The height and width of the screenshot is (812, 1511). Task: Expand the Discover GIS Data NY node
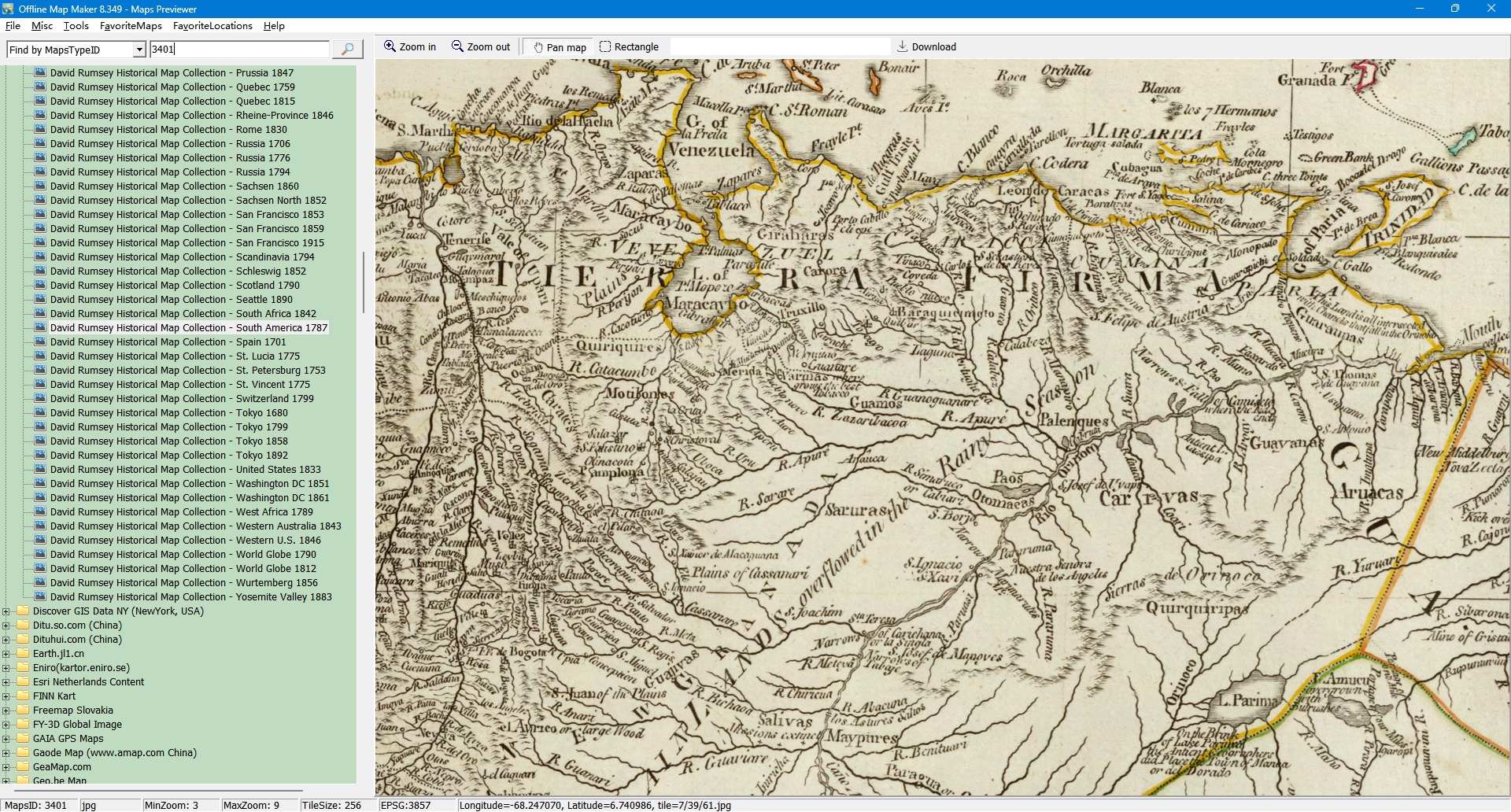tap(6, 611)
